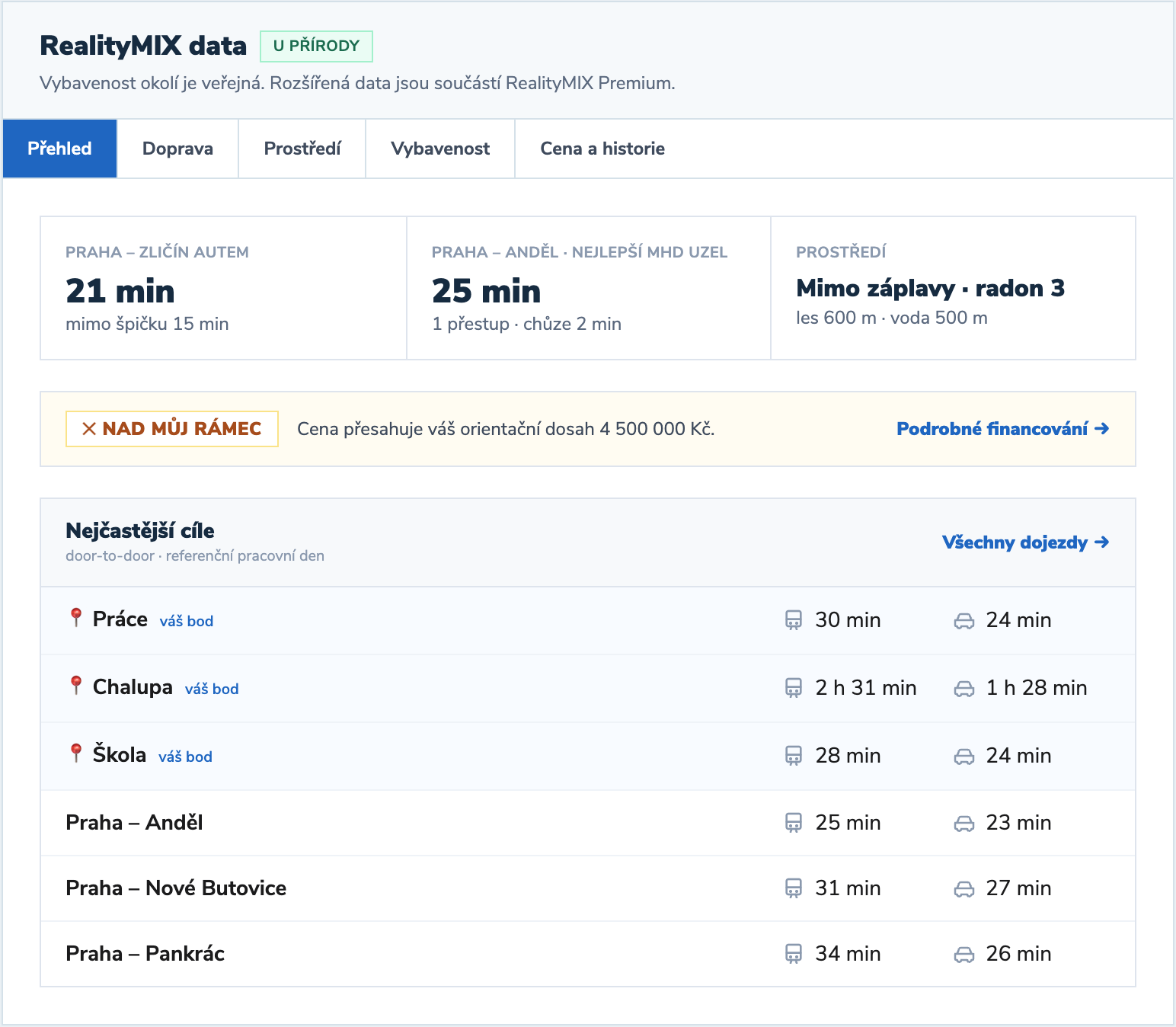This screenshot has height=1027, width=1176.
Task: Click the 'Nejčastější cíle' heading
Action: (x=140, y=530)
